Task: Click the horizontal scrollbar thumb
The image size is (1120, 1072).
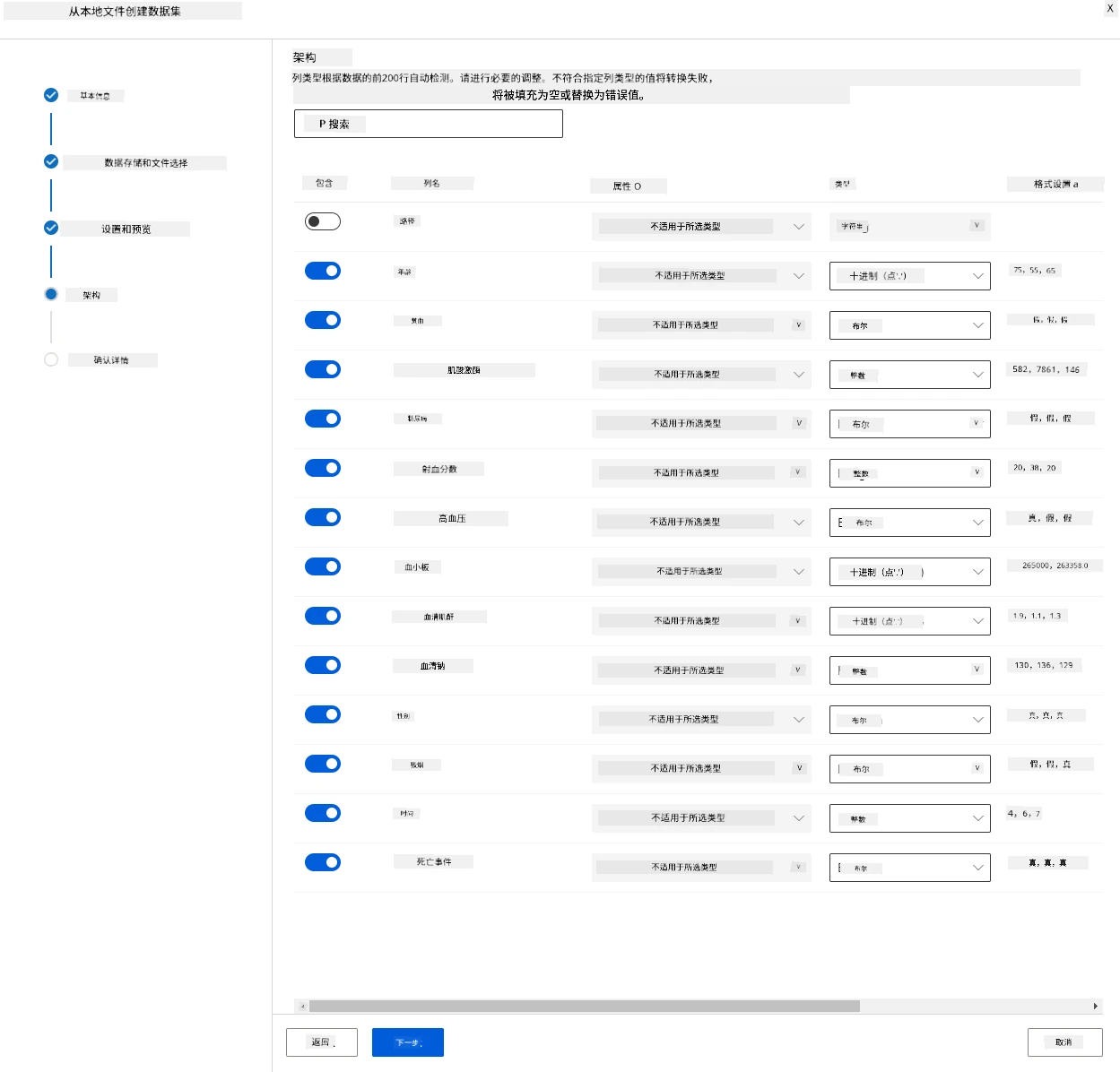Action: [x=585, y=1006]
